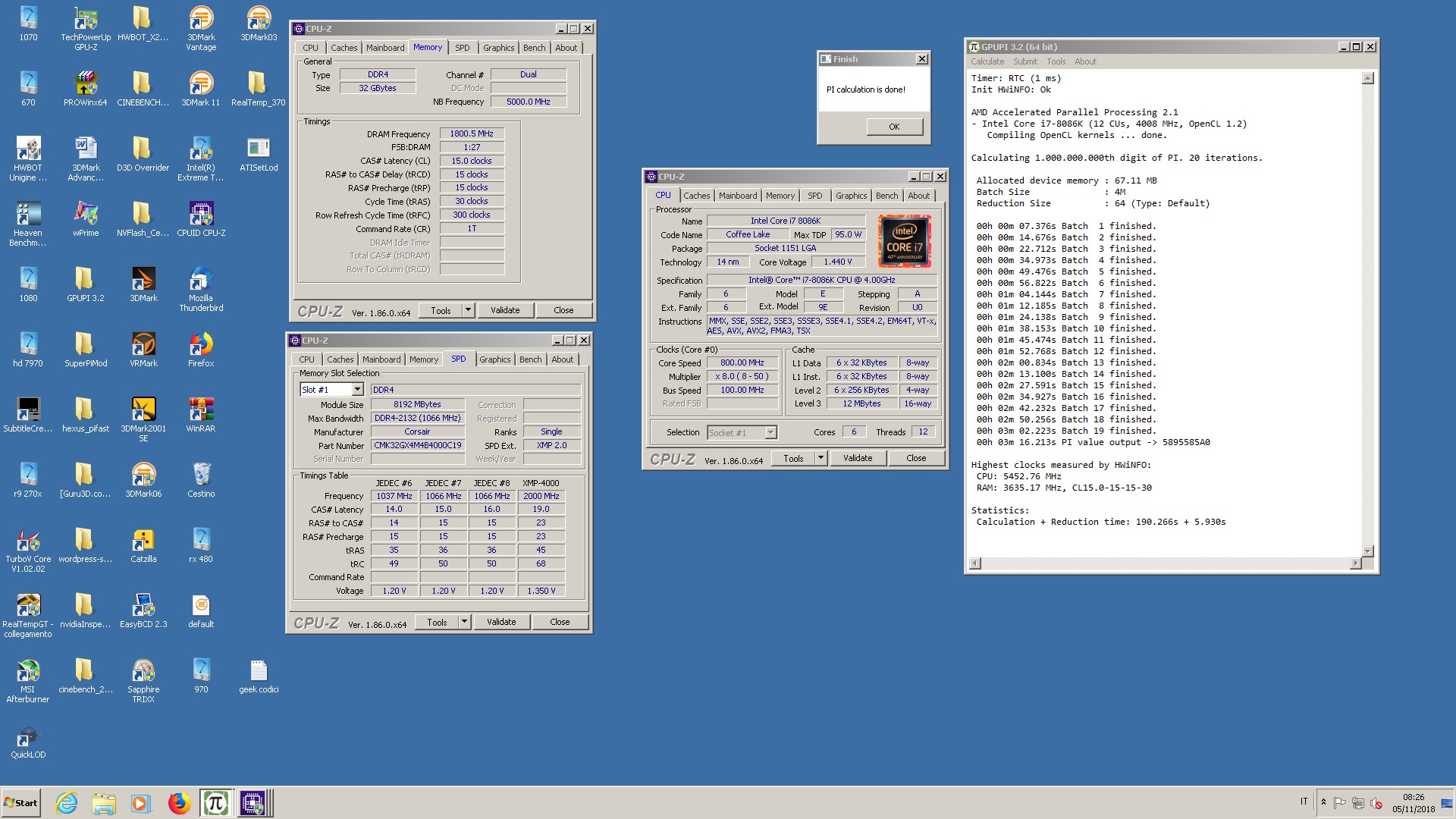Click DRAM Frequency 1800.5 MHz field
Image resolution: width=1456 pixels, height=819 pixels.
pyautogui.click(x=472, y=133)
